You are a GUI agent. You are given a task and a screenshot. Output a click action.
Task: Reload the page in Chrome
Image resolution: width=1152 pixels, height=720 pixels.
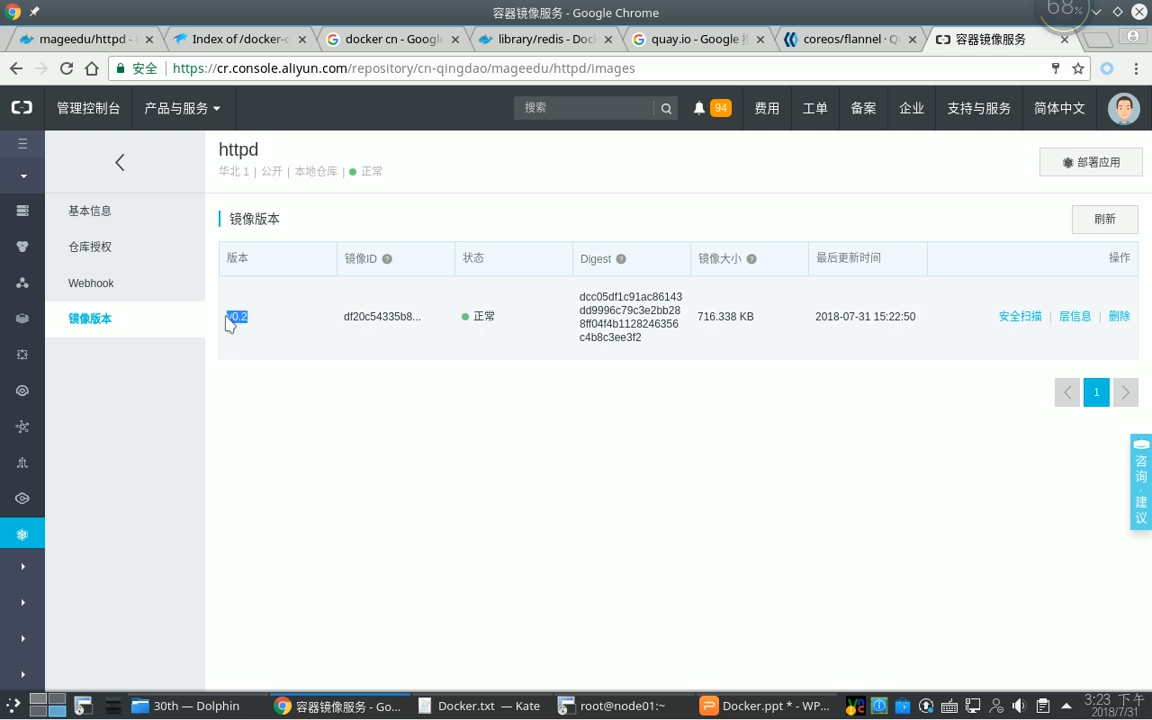pos(66,68)
